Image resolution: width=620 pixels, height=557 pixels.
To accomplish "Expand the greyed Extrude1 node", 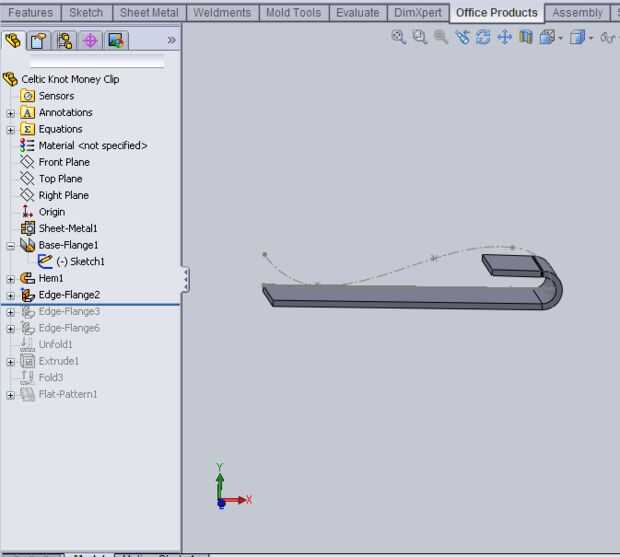I will [x=11, y=363].
